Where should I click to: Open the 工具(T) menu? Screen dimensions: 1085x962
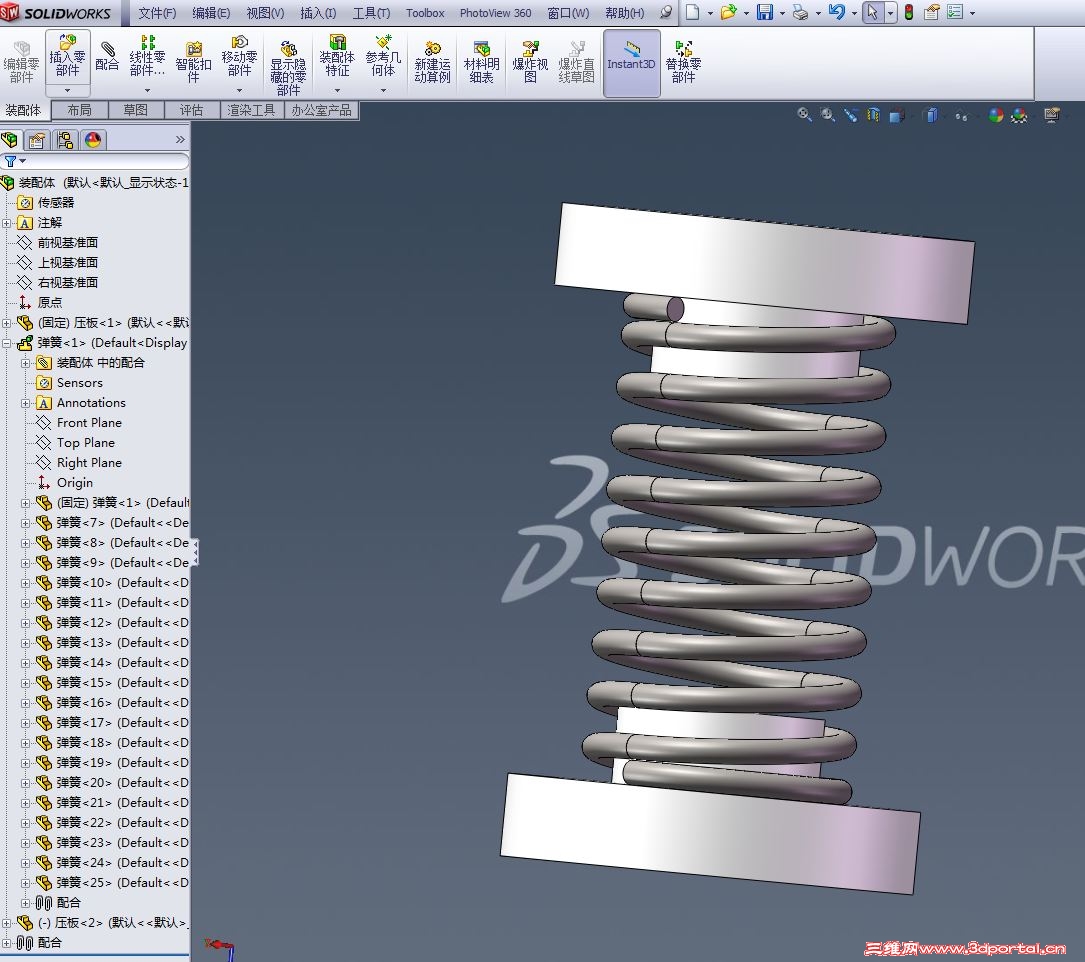372,13
